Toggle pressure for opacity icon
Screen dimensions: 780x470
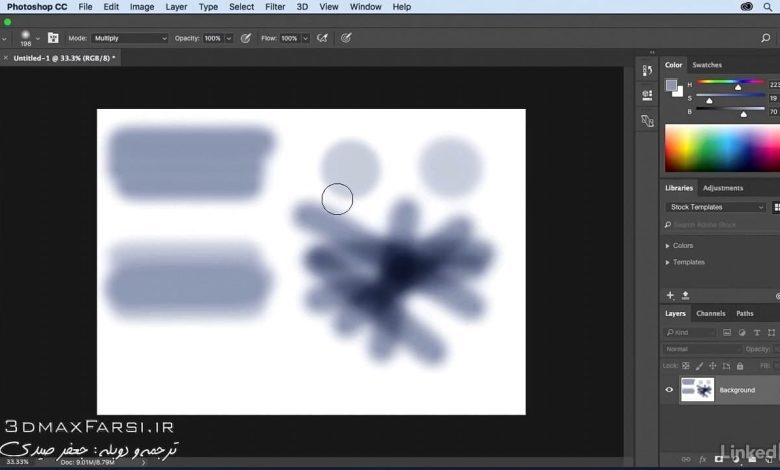pos(246,38)
